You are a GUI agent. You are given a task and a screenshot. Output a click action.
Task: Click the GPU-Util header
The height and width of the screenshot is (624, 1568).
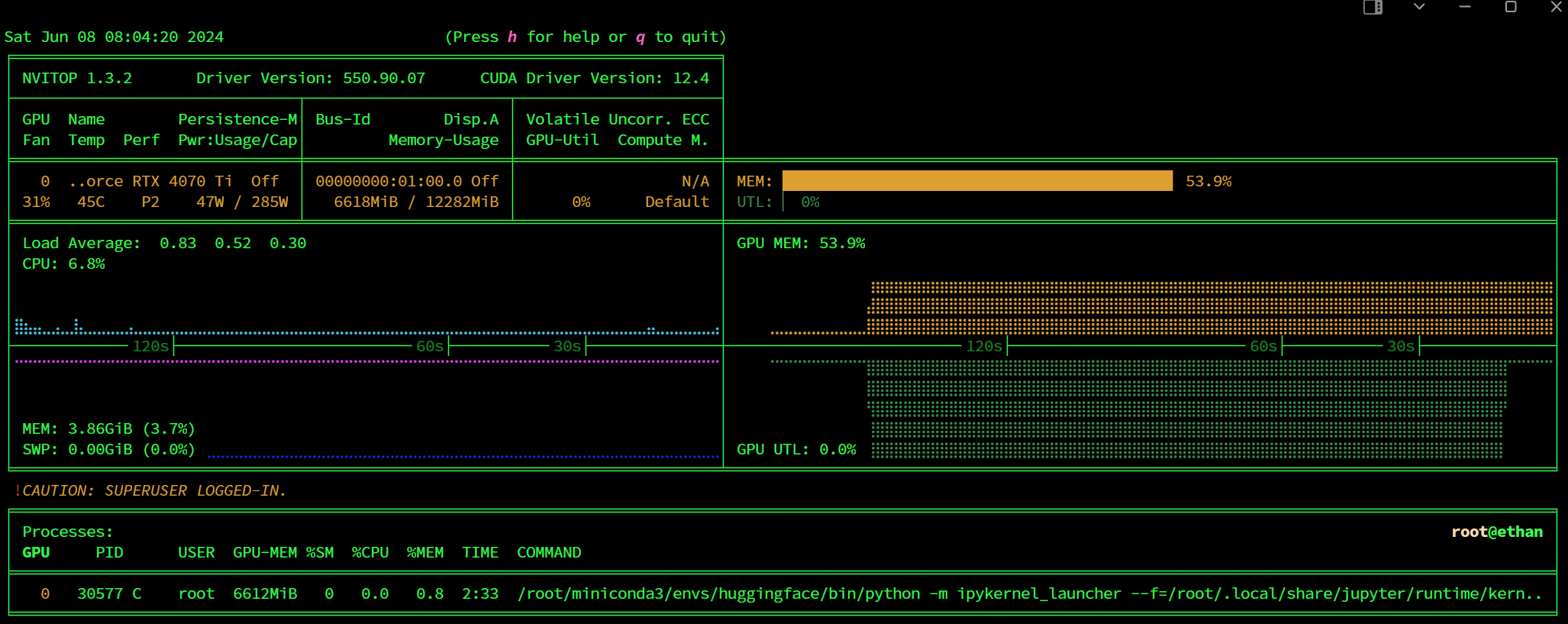563,140
